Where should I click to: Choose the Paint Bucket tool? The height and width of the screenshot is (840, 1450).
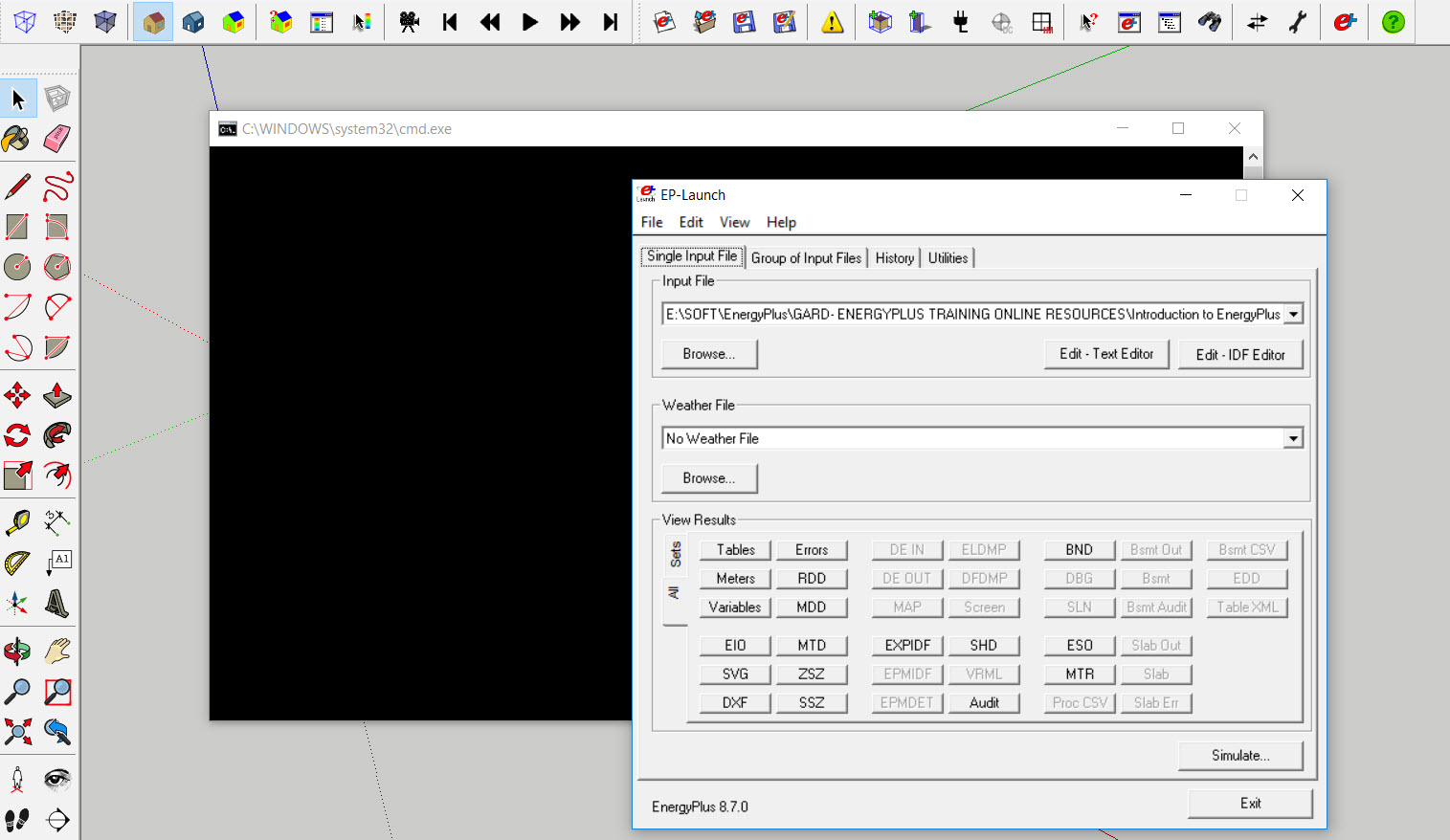point(17,140)
